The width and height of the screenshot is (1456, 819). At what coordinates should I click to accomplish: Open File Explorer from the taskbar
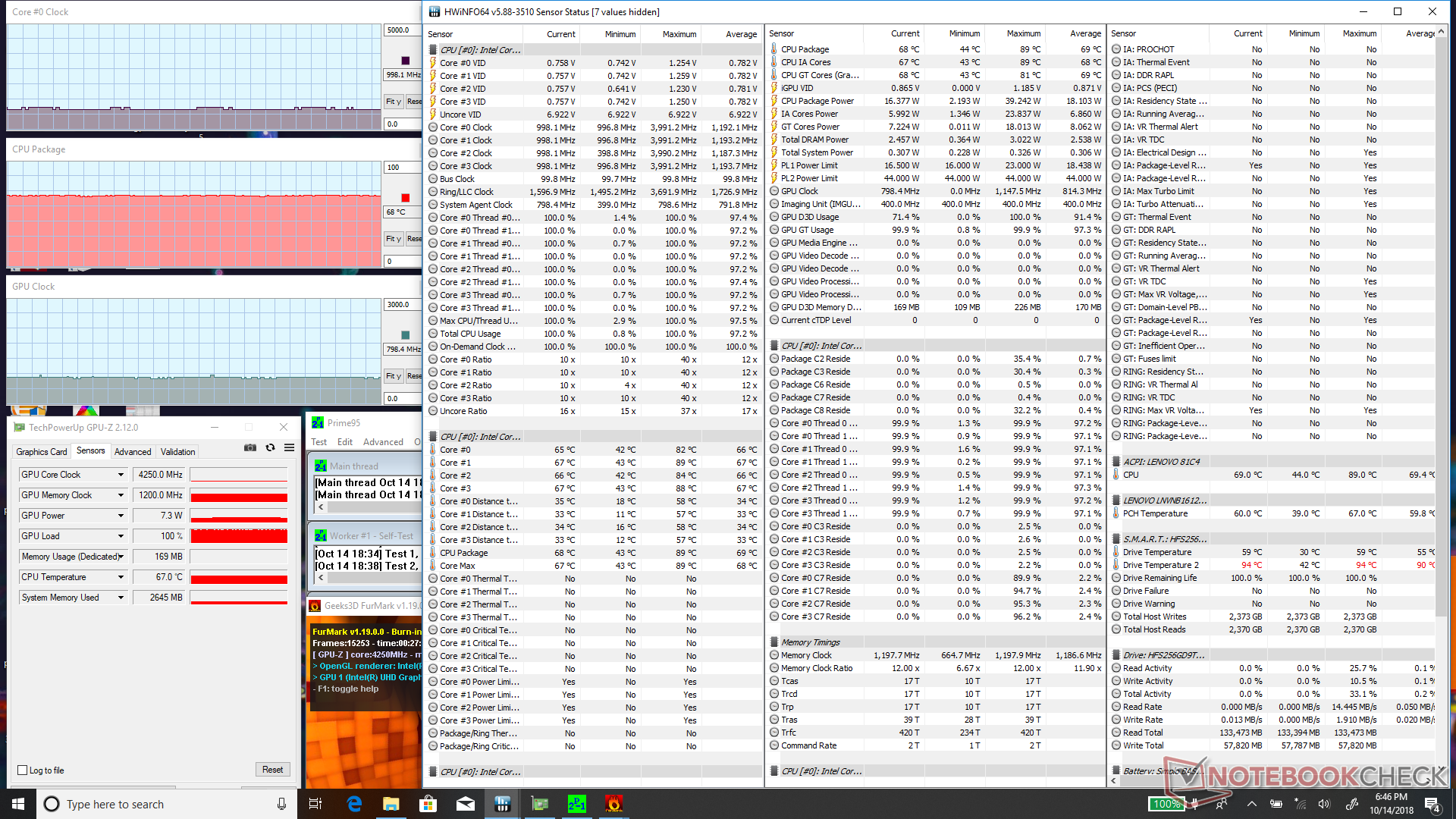point(391,804)
